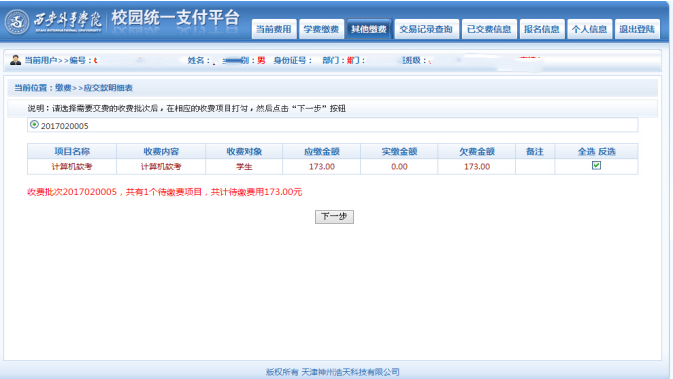
Task: Open the 个人信息 tab
Action: (x=589, y=29)
